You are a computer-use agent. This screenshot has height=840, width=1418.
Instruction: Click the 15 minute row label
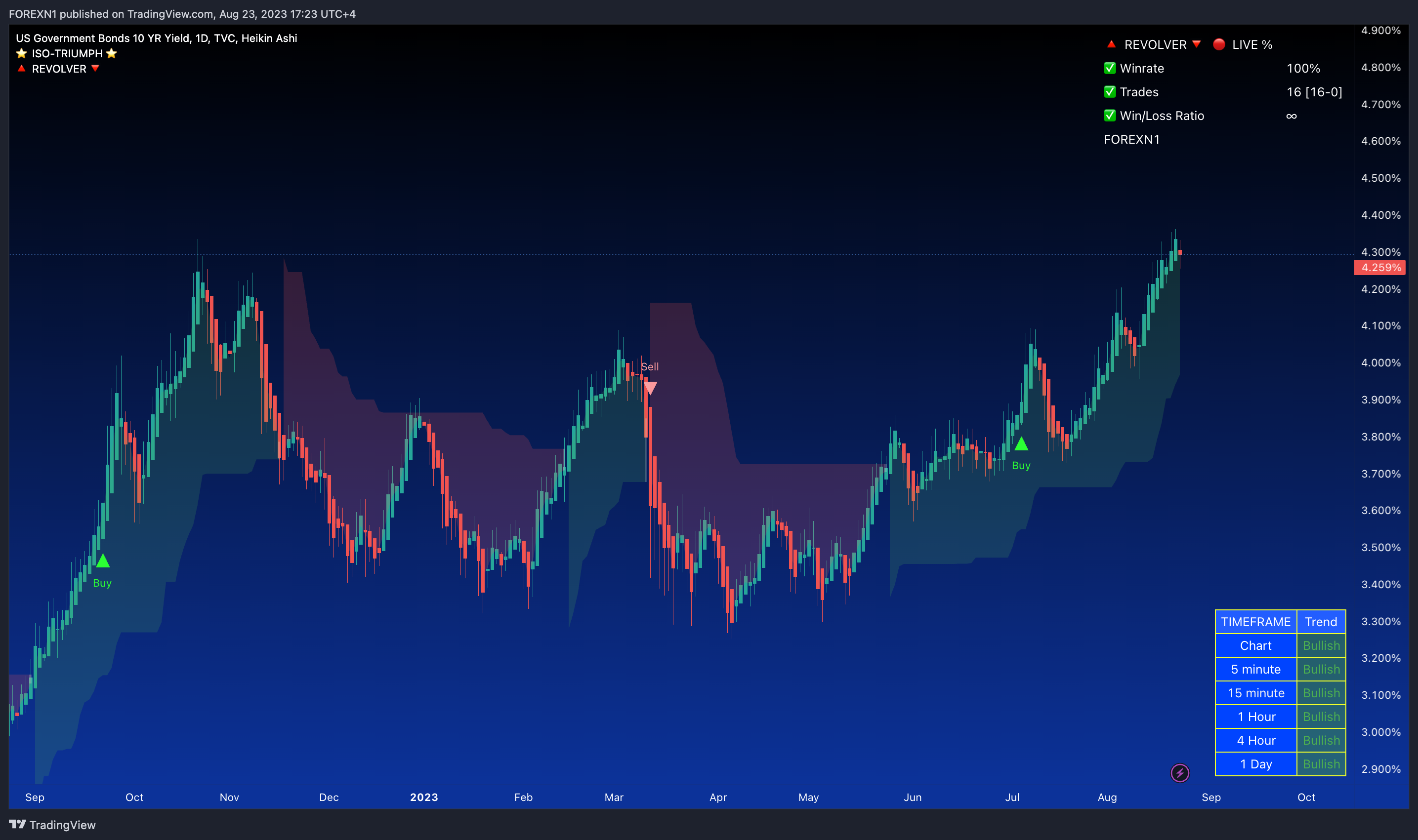click(x=1255, y=693)
